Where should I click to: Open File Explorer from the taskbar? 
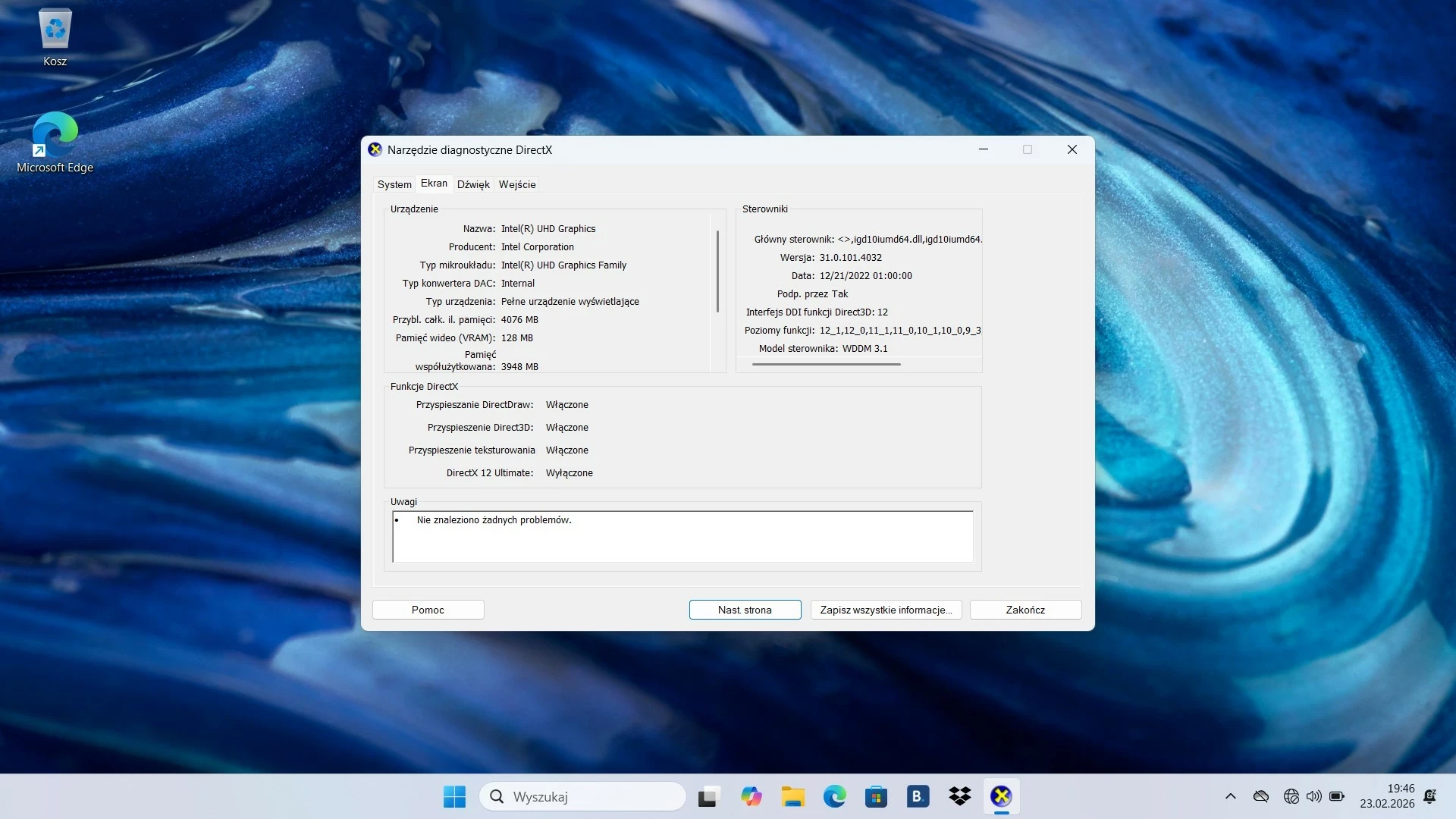pyautogui.click(x=792, y=796)
